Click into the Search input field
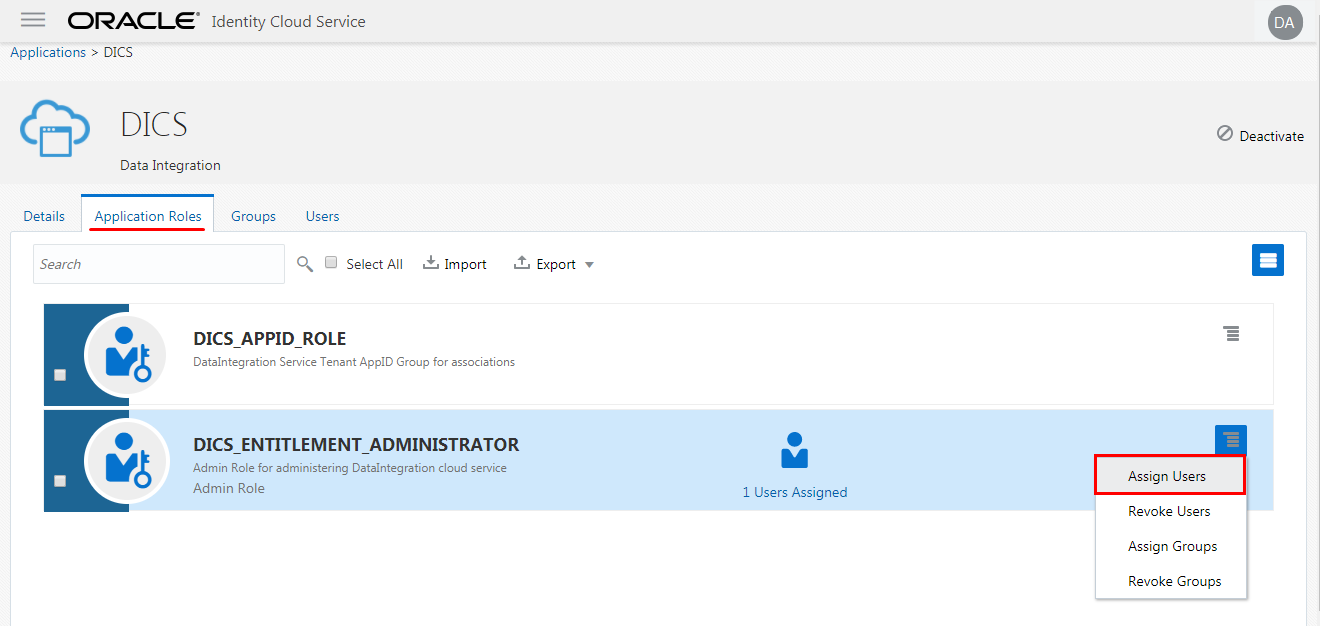This screenshot has height=626, width=1320. tap(159, 264)
